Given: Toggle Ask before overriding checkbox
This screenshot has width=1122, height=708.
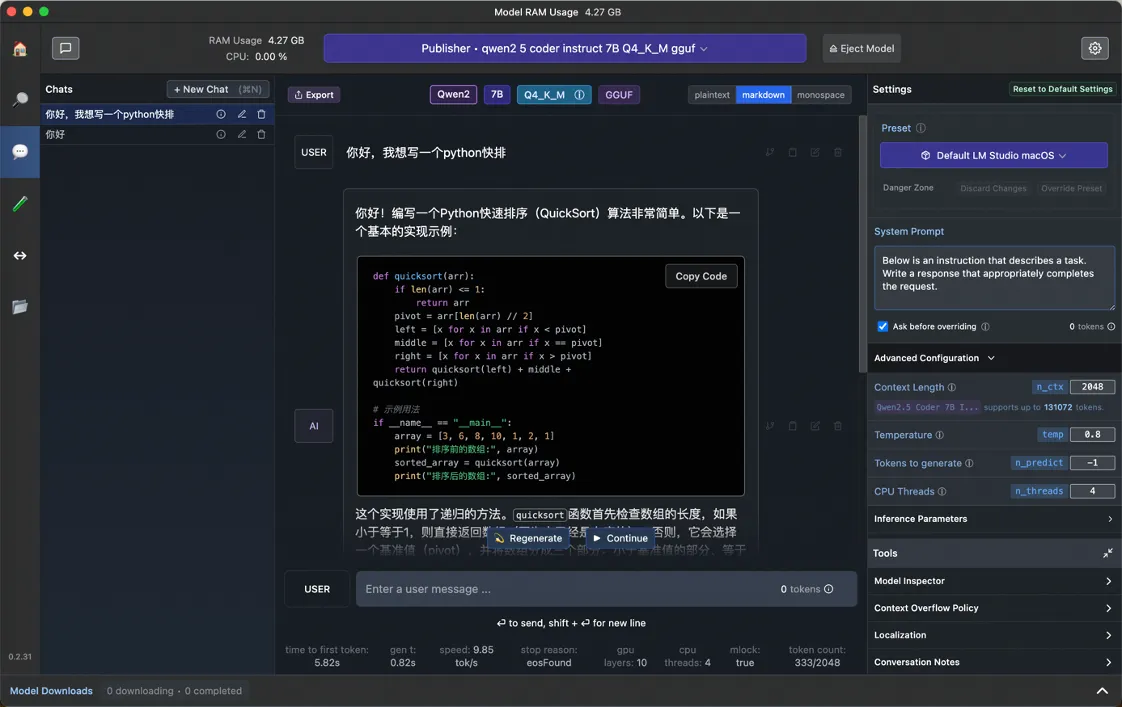Looking at the screenshot, I should 882,326.
